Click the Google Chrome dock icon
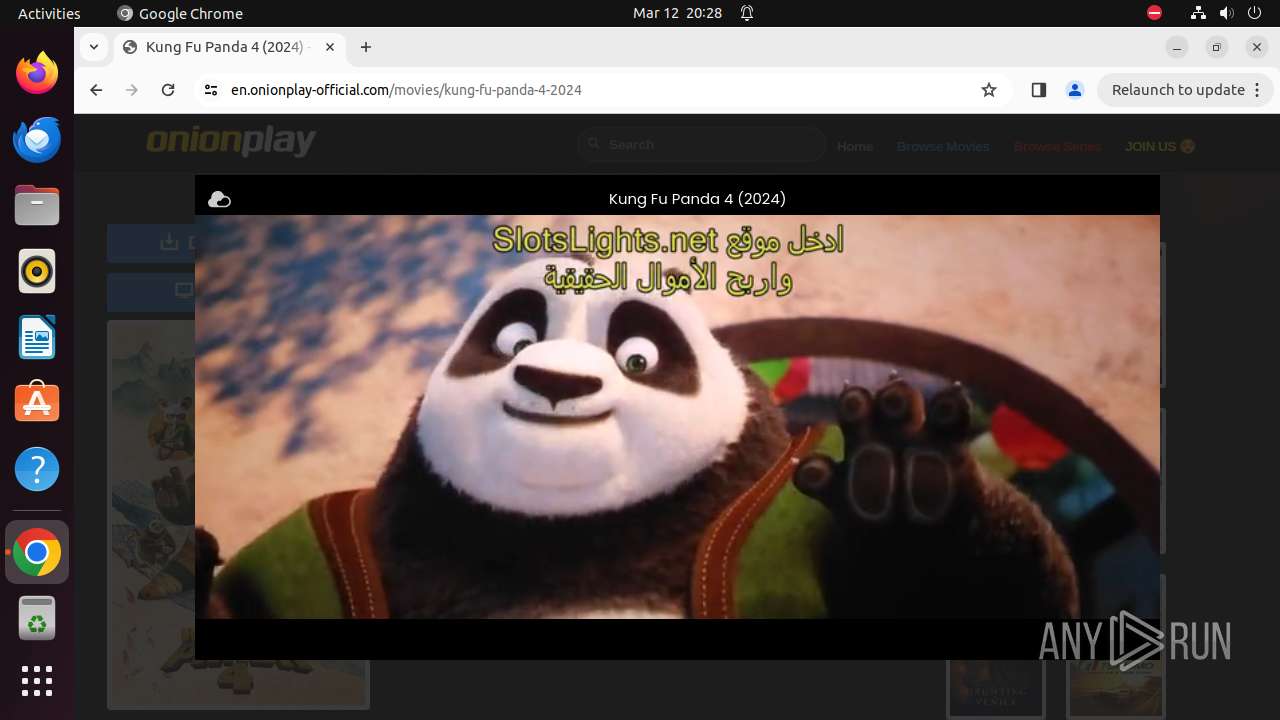This screenshot has width=1280, height=720. [x=37, y=552]
